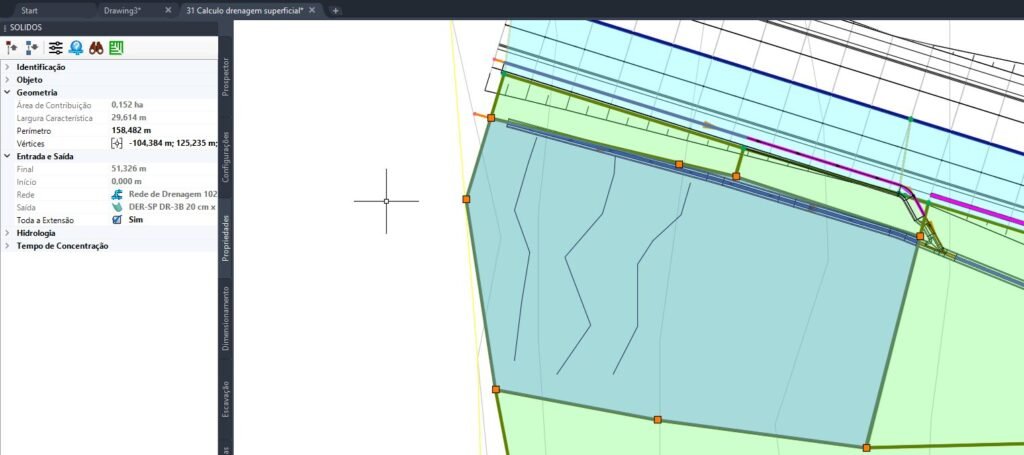Toggle the Toda a Extensão checkbox

coord(117,220)
